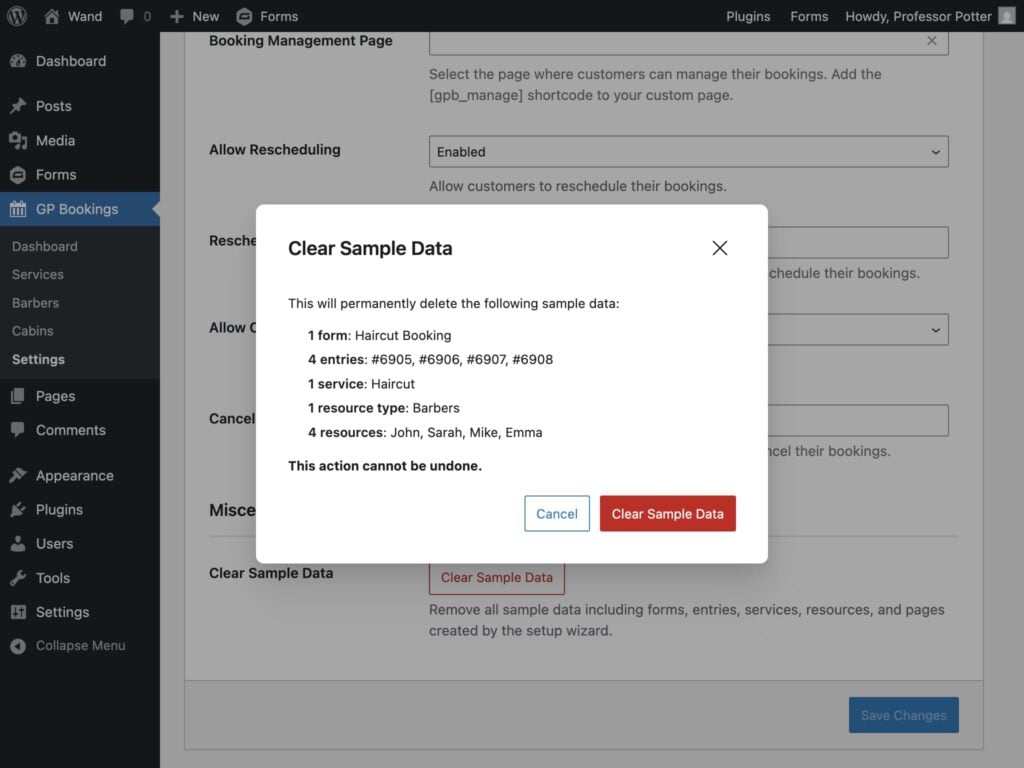
Task: Go to Services in GP Bookings submenu
Action: [38, 274]
